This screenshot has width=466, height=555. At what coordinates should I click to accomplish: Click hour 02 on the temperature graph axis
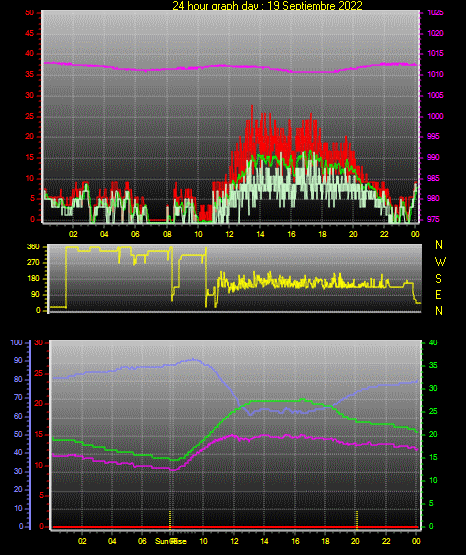click(x=82, y=541)
